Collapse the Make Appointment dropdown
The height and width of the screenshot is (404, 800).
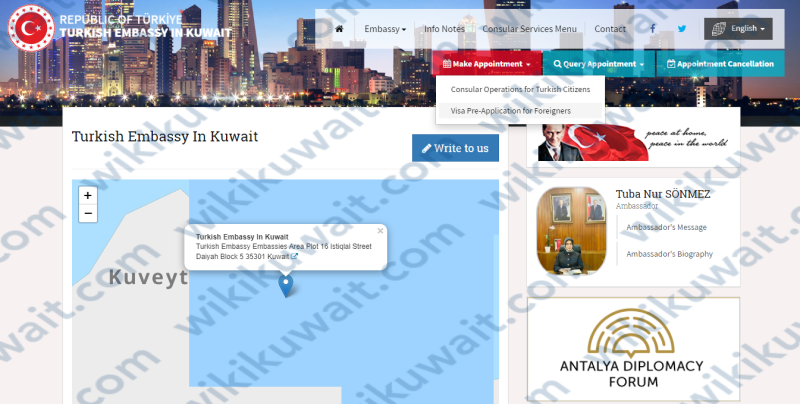(487, 64)
